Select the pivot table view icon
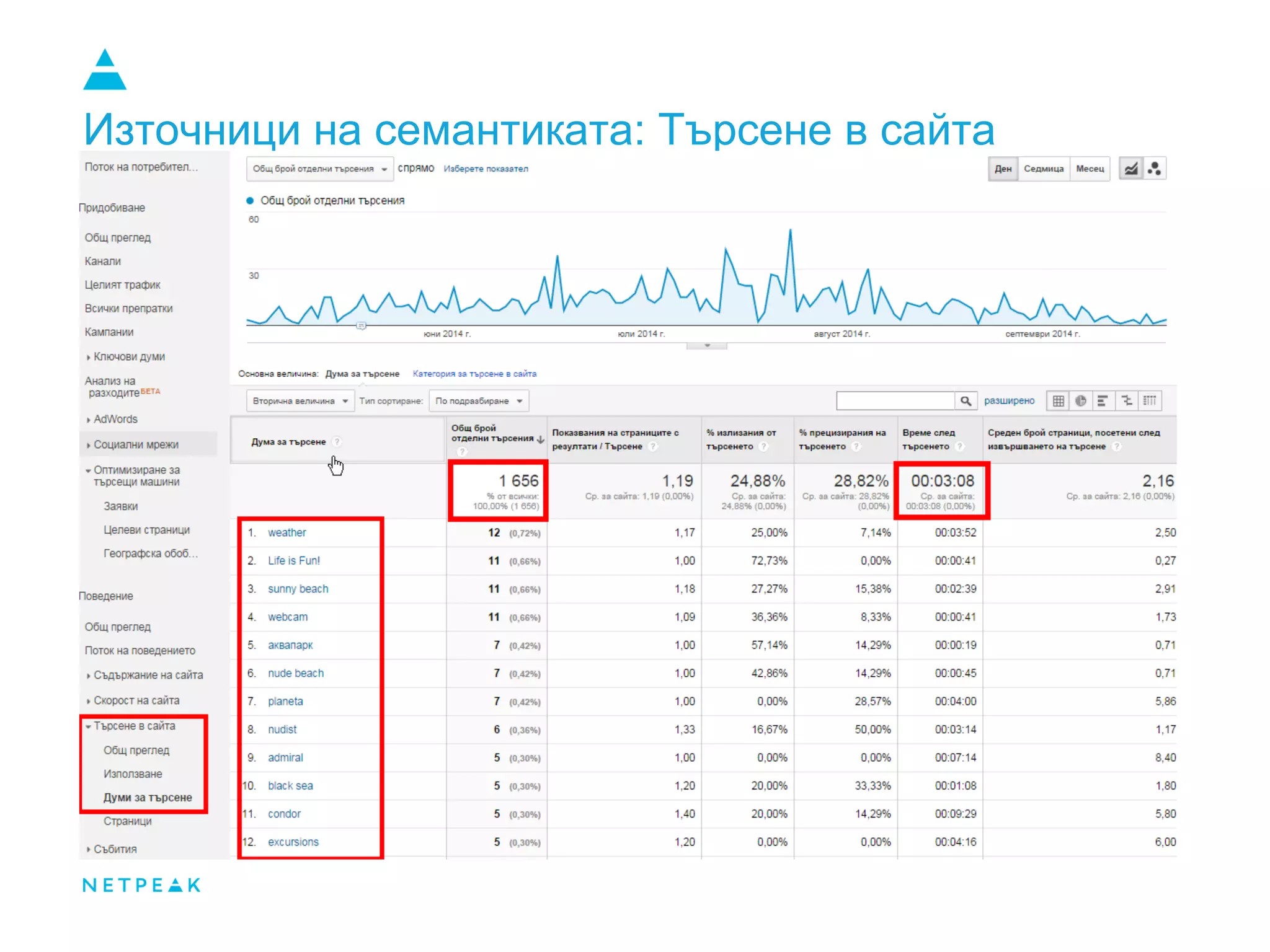Screen dimensions: 1270x952 (1150, 401)
